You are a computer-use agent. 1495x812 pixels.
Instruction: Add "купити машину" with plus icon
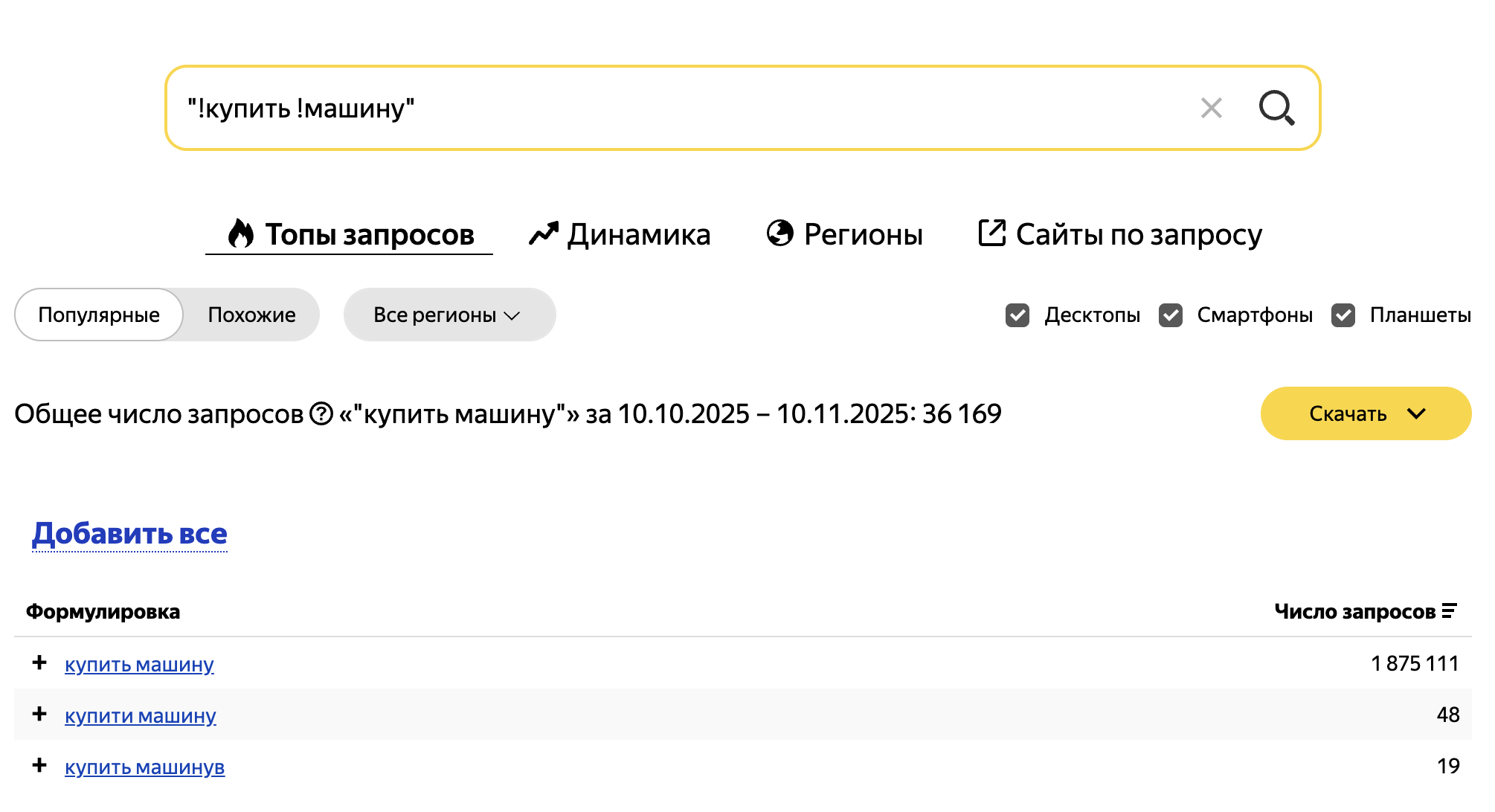click(39, 714)
